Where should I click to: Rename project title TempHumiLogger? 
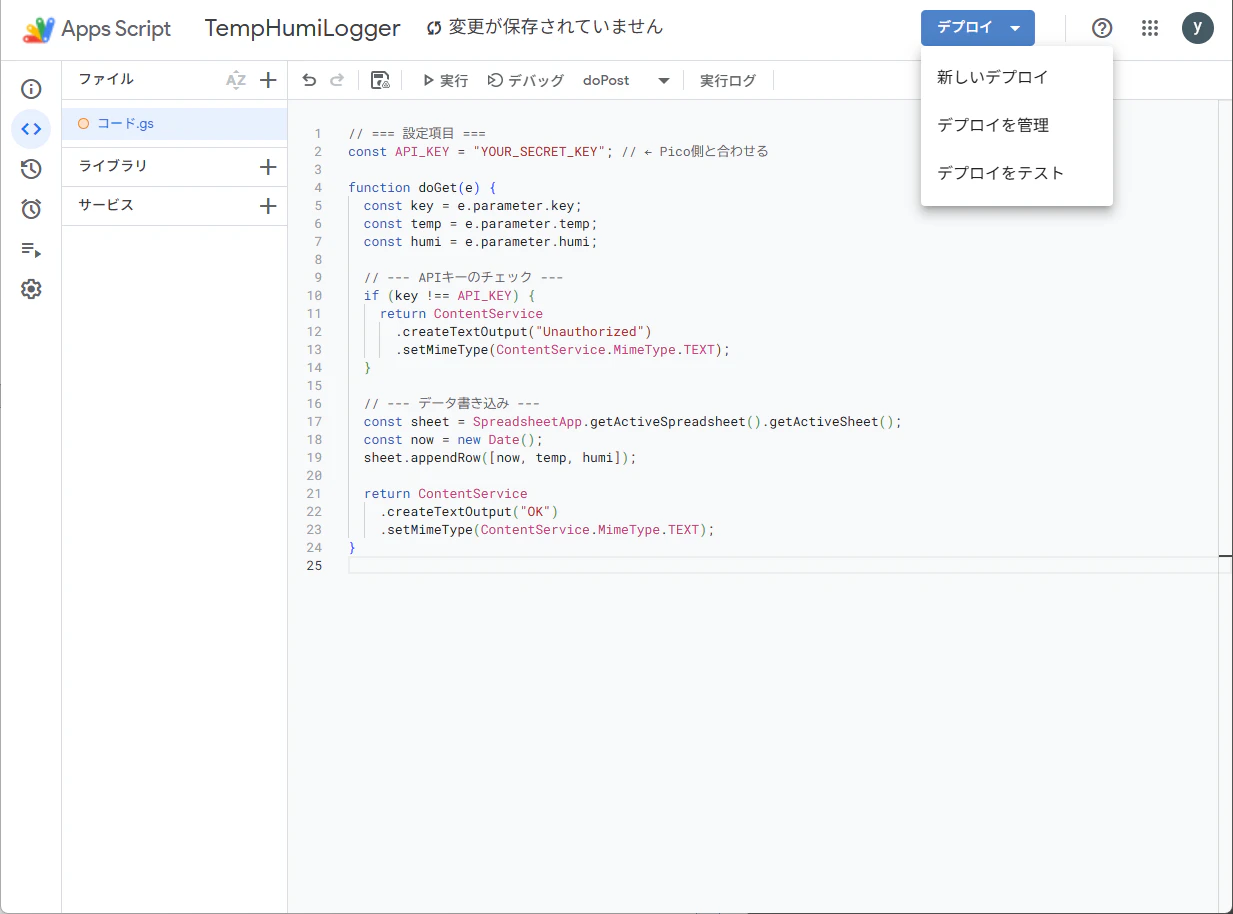click(x=303, y=28)
